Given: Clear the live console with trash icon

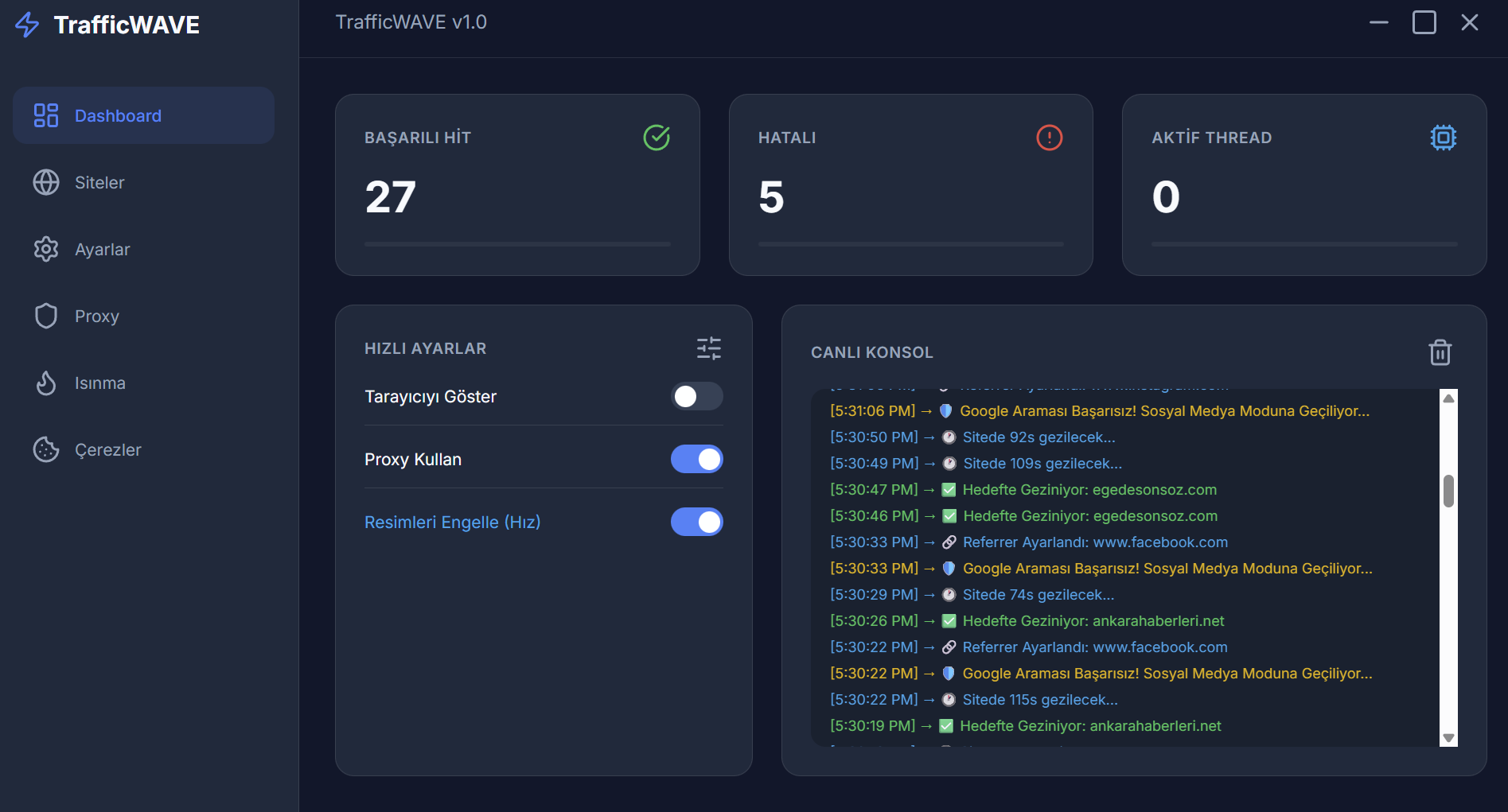Looking at the screenshot, I should pos(1440,352).
